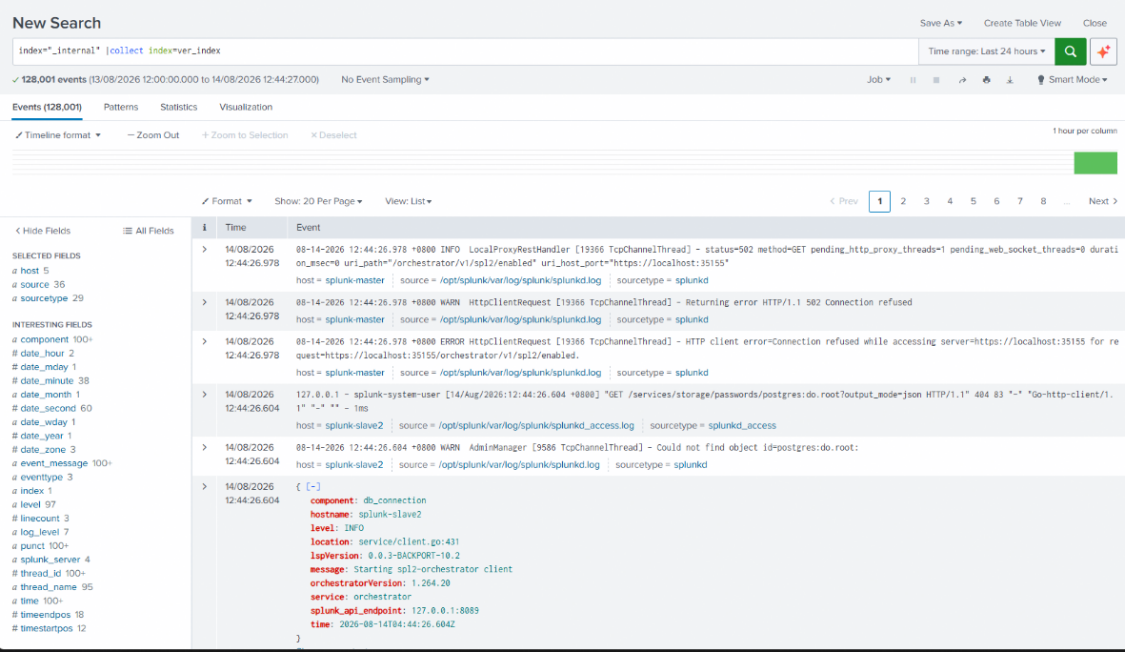This screenshot has height=652, width=1125.
Task: Click the Time column header
Action: [235, 227]
